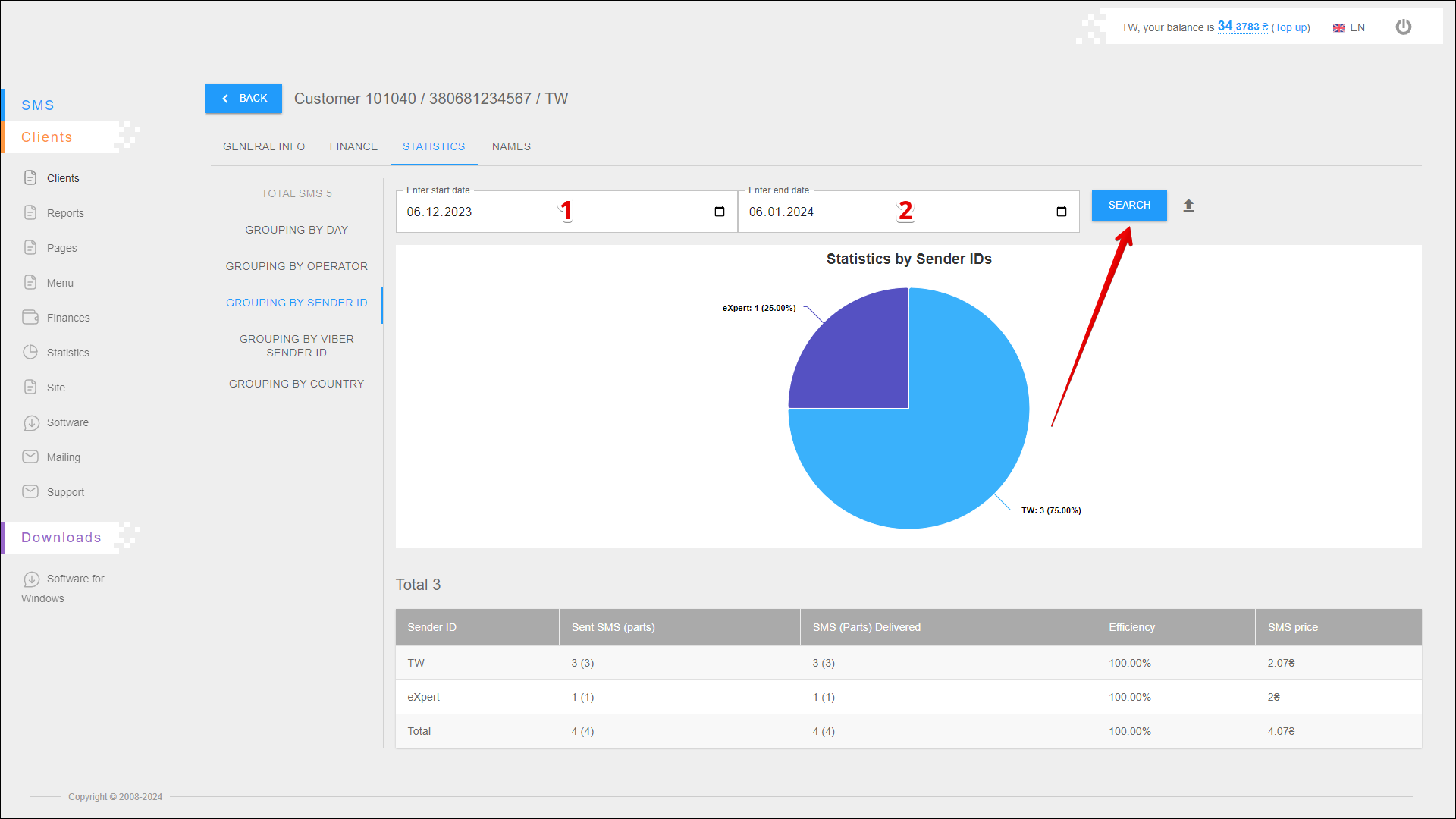This screenshot has height=819, width=1456.
Task: Open the EN language selector
Action: (x=1349, y=27)
